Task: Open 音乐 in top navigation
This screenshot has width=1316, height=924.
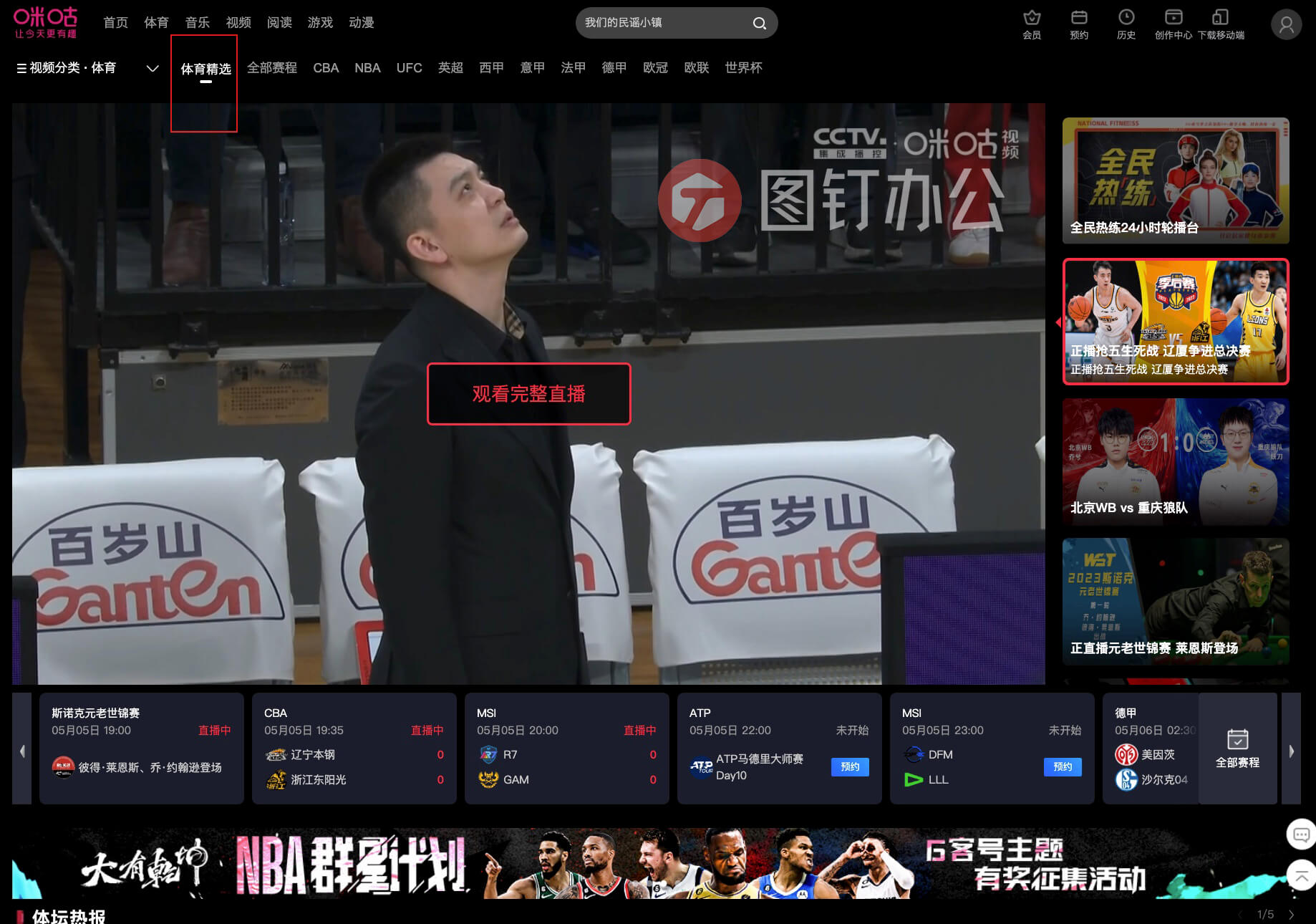Action: click(x=197, y=23)
